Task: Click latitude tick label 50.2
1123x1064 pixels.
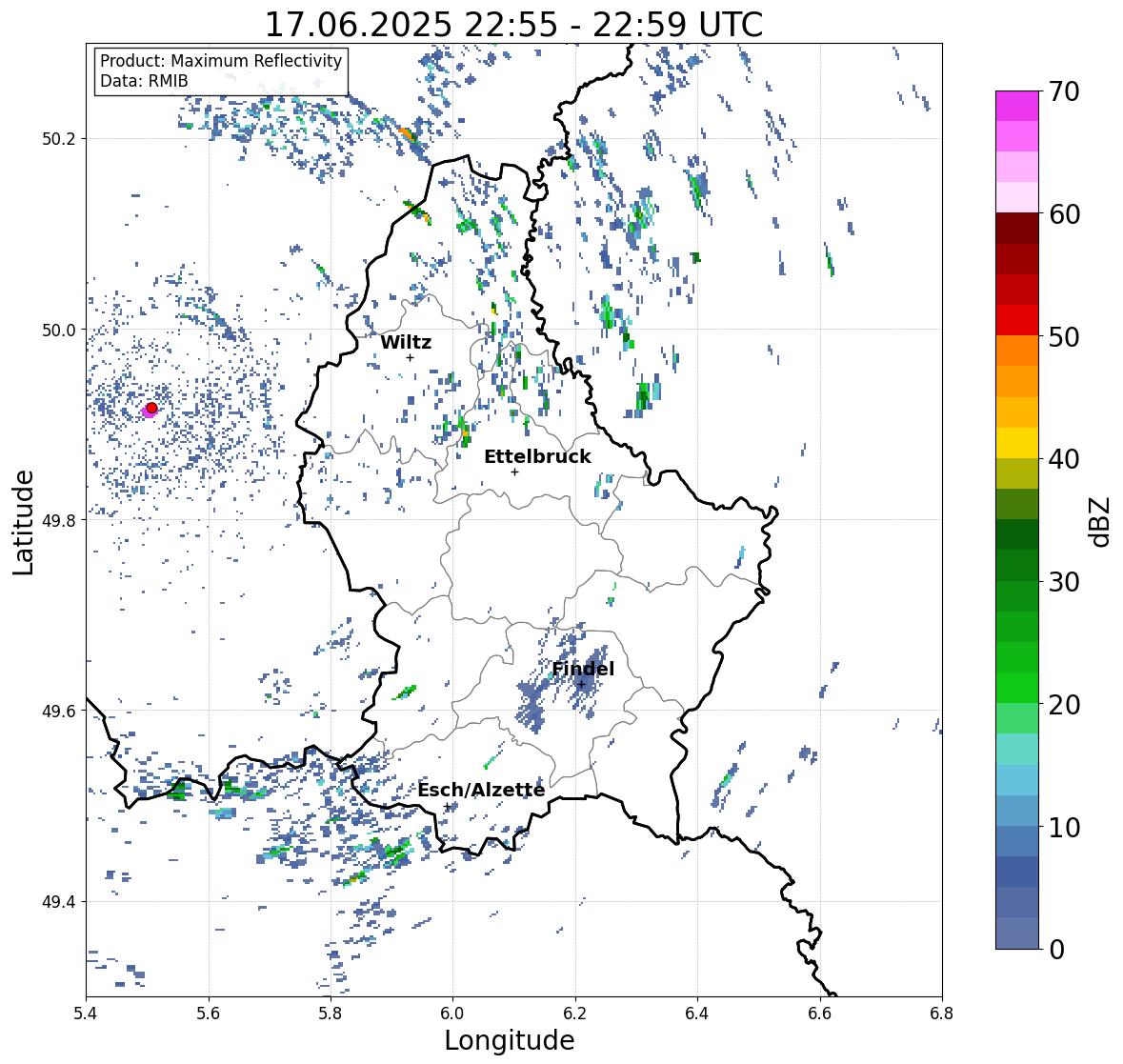Action: tap(59, 139)
